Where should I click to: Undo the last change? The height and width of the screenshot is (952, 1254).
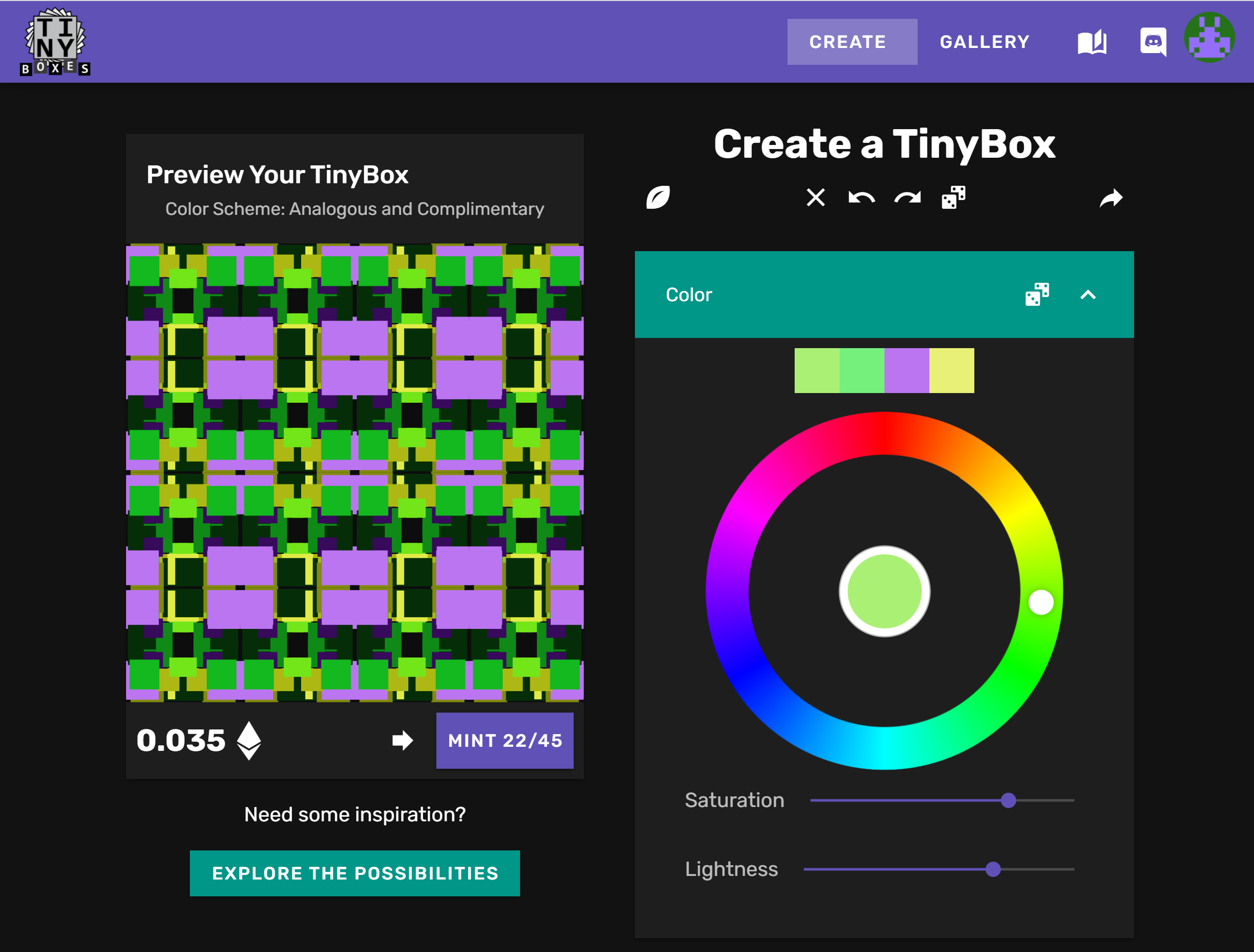tap(861, 198)
